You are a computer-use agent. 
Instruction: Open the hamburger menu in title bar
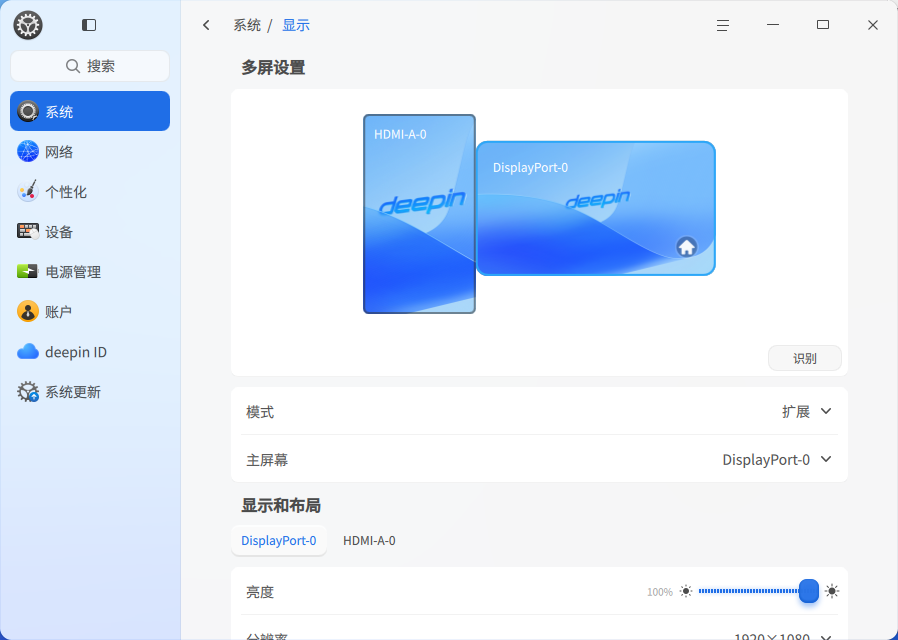723,25
